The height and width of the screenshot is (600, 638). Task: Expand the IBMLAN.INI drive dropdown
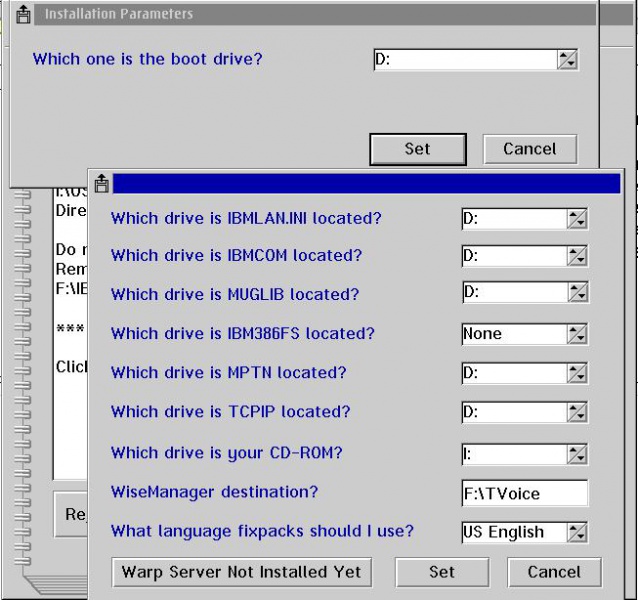577,219
